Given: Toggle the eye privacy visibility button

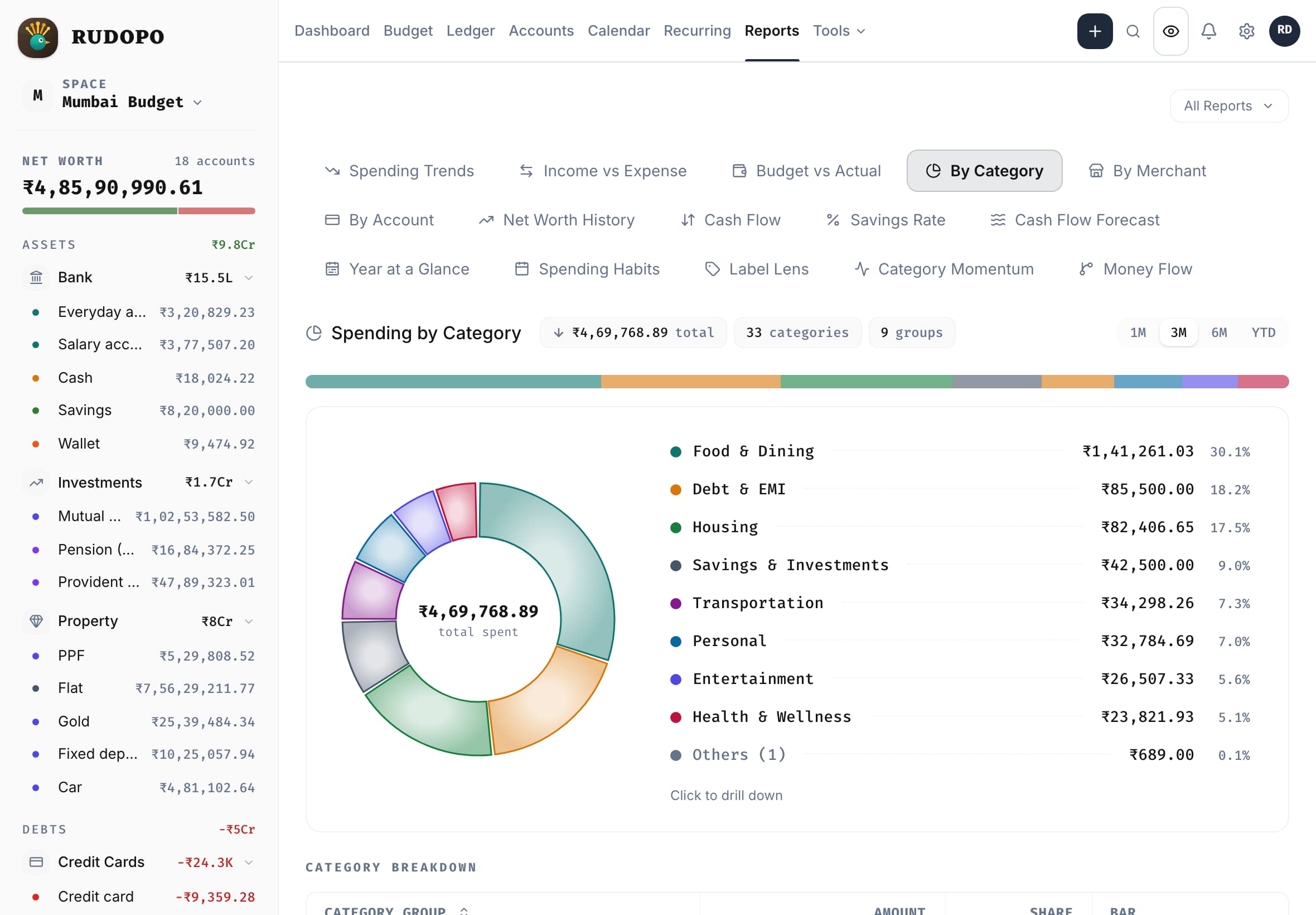Looking at the screenshot, I should [x=1170, y=31].
